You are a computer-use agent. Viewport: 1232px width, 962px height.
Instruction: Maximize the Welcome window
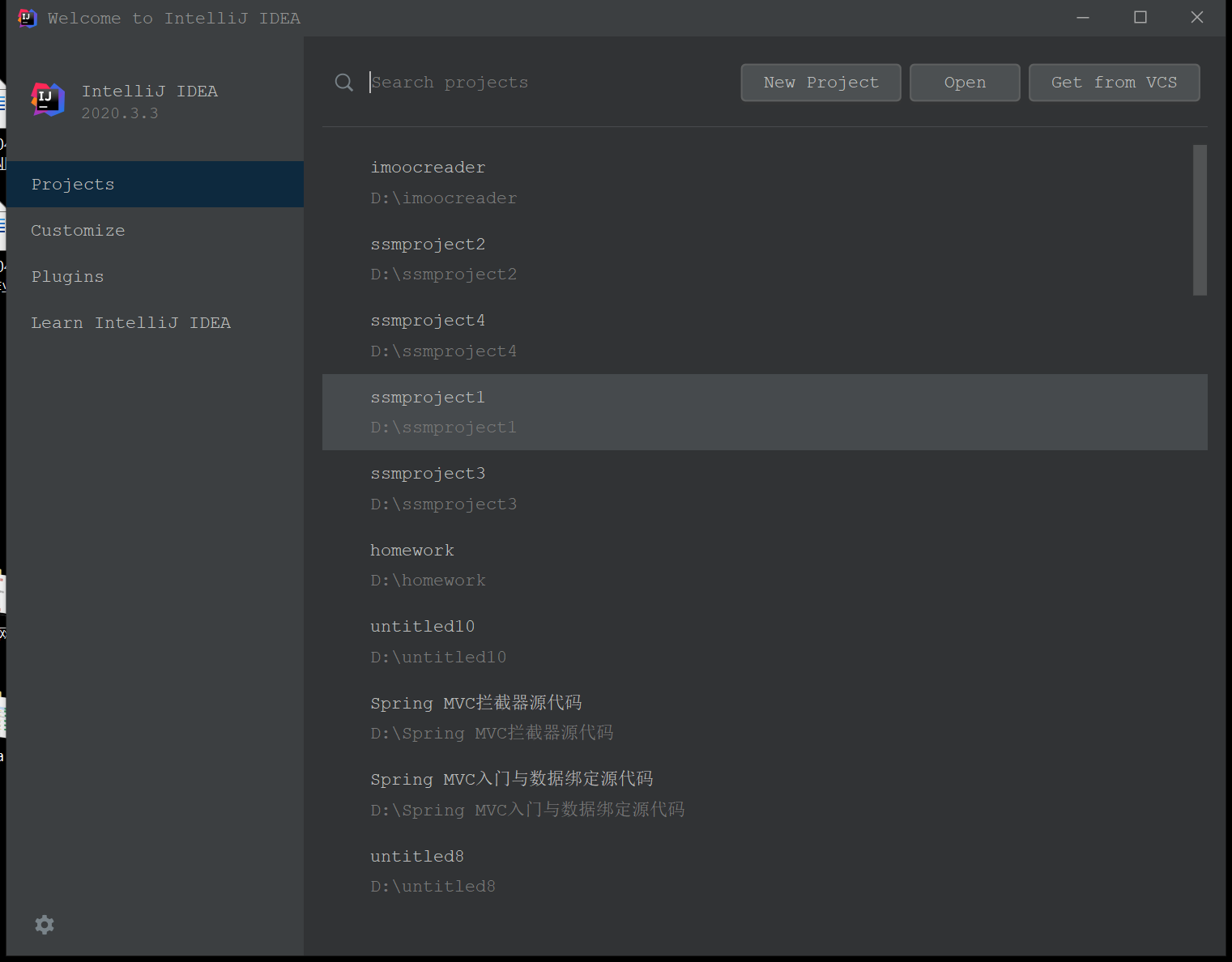click(1140, 18)
